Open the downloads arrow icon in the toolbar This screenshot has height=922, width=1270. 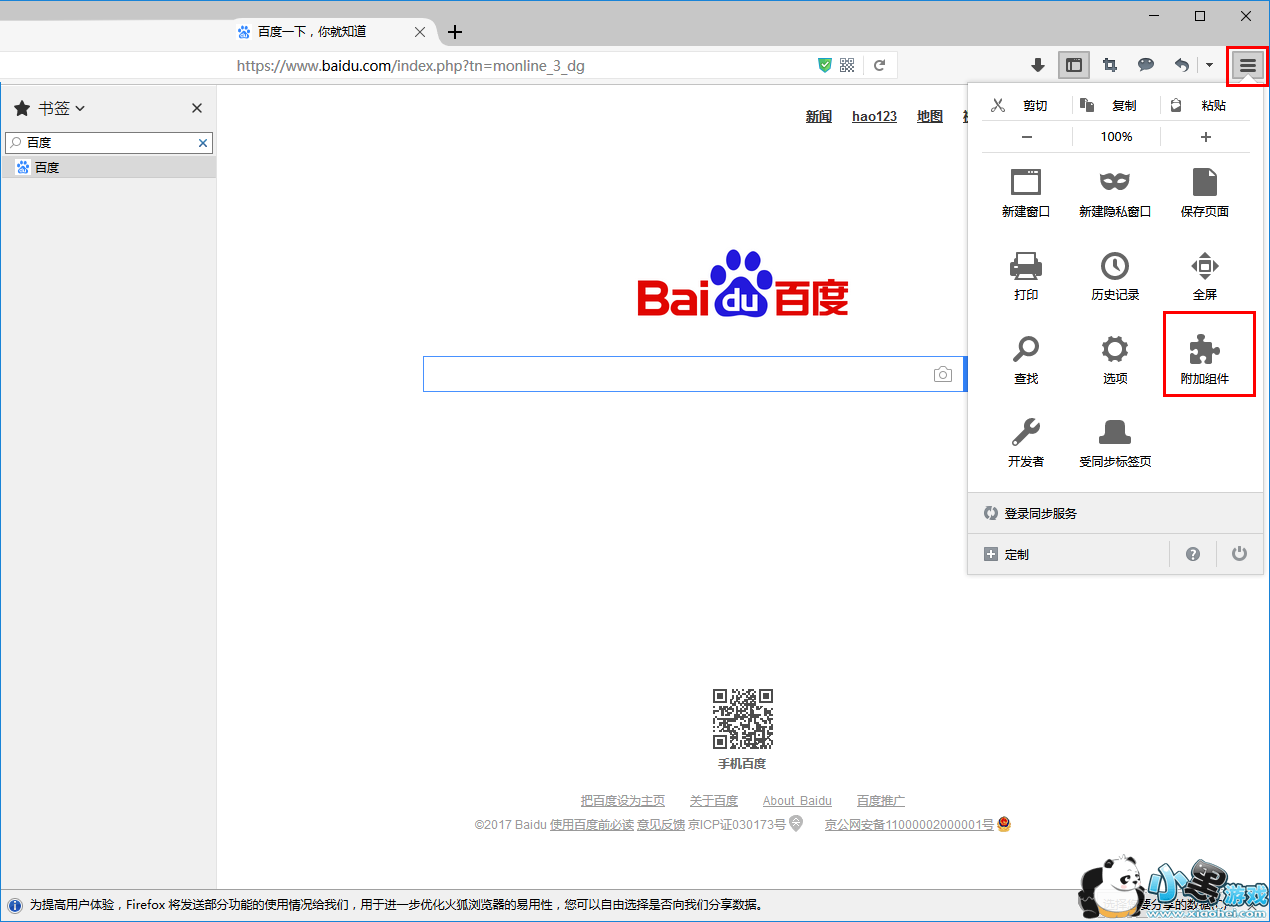point(1038,65)
